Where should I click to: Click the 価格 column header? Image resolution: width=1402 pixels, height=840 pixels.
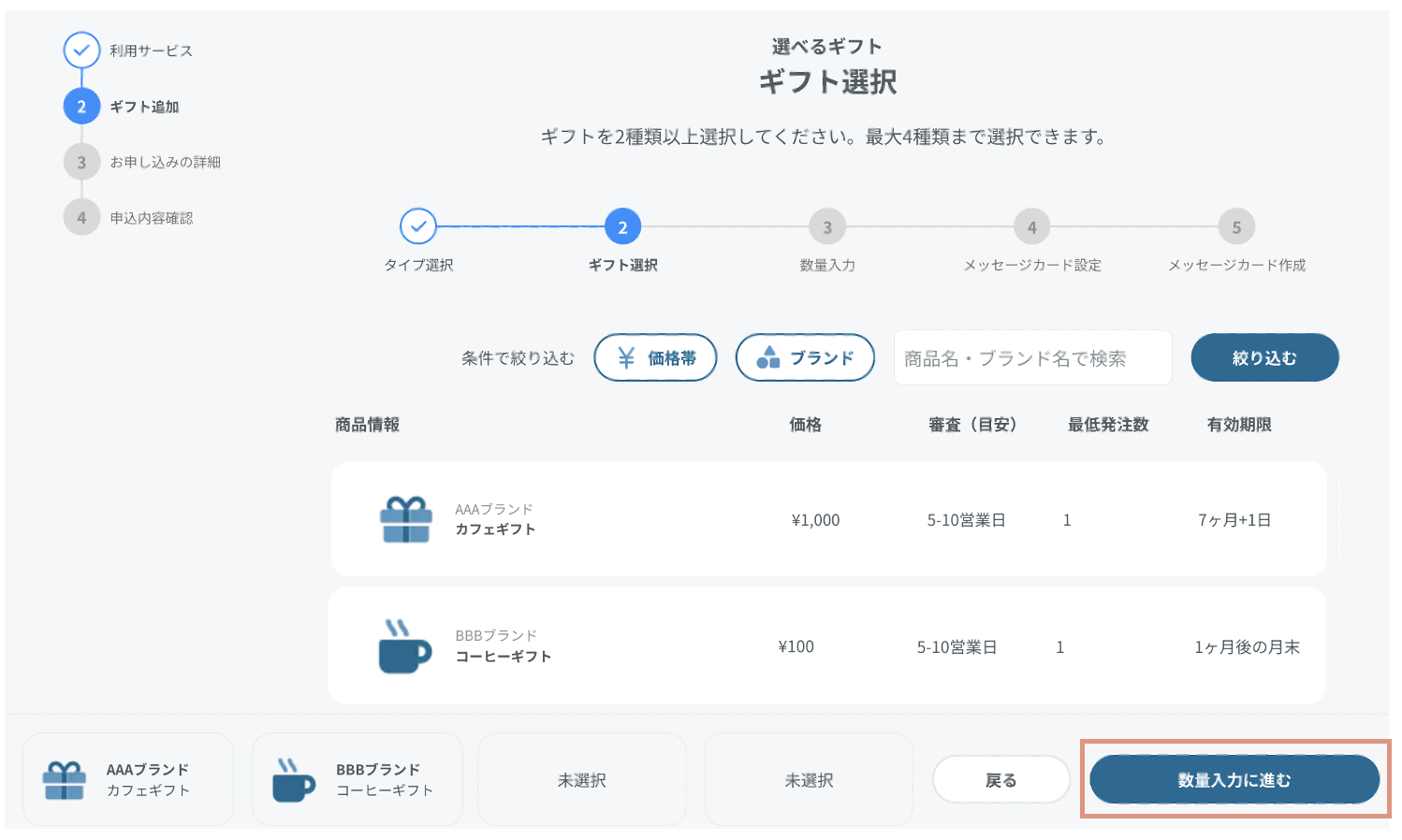click(x=805, y=425)
